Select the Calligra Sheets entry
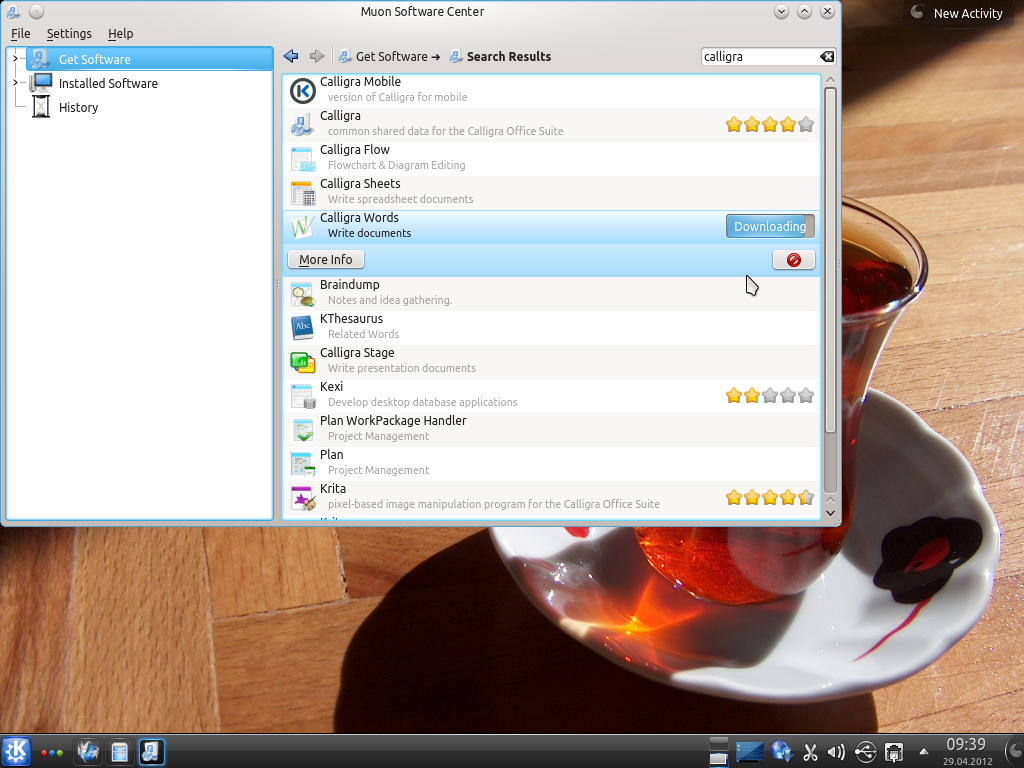 [x=551, y=193]
